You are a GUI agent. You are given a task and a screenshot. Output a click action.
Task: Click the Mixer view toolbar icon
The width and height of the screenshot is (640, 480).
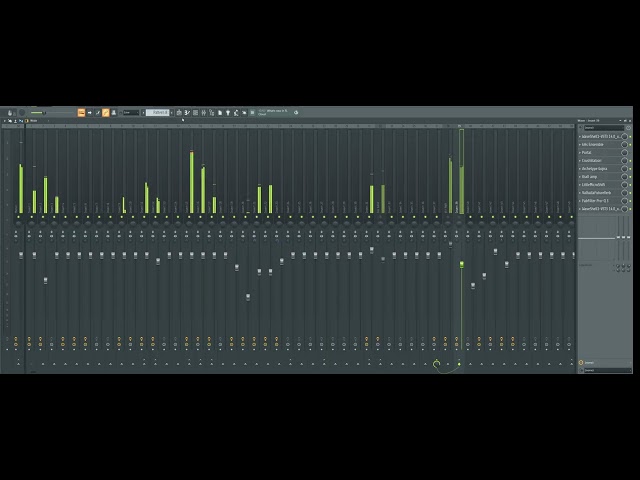pyautogui.click(x=203, y=112)
